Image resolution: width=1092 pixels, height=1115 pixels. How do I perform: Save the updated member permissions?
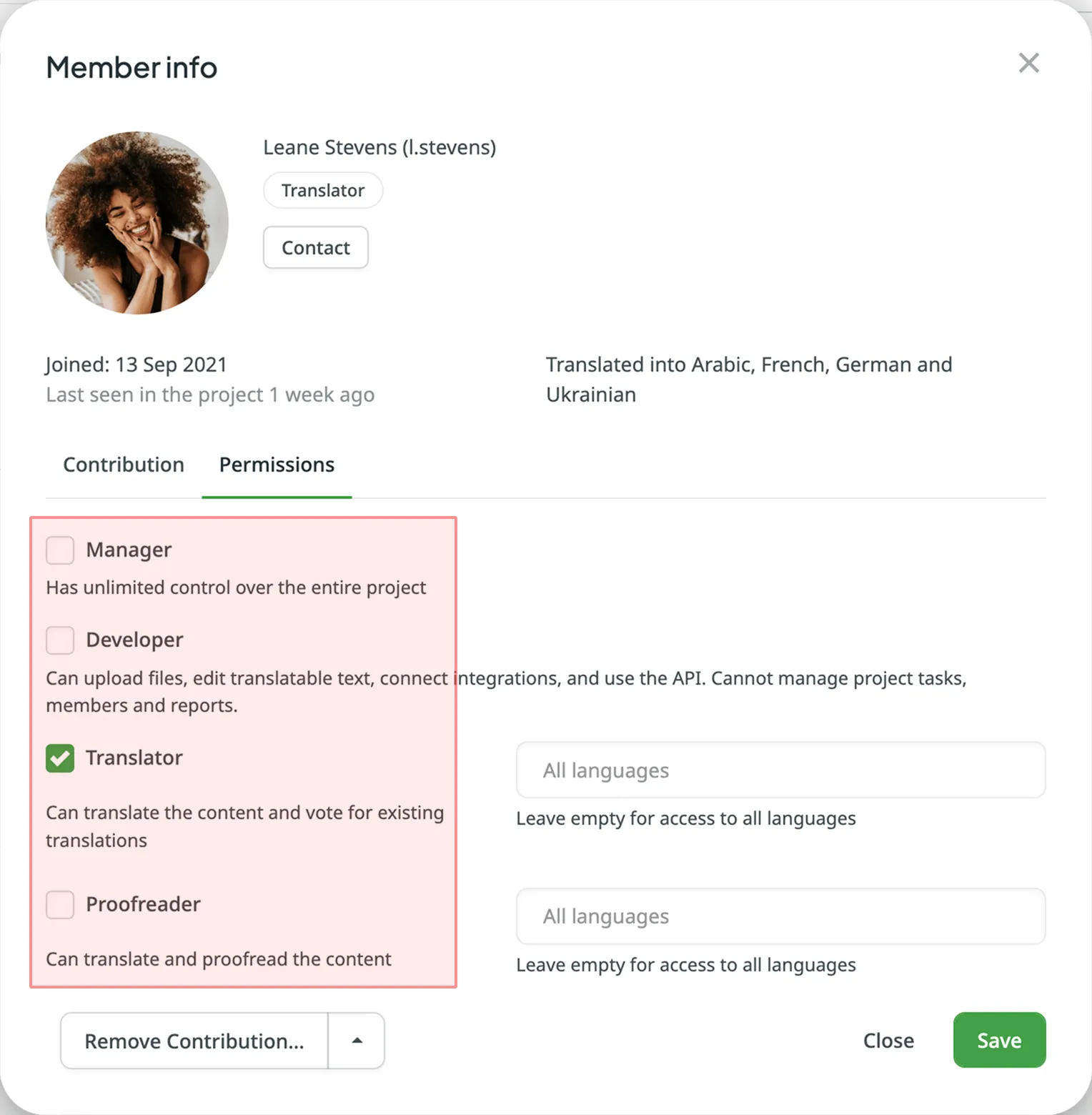[998, 1040]
